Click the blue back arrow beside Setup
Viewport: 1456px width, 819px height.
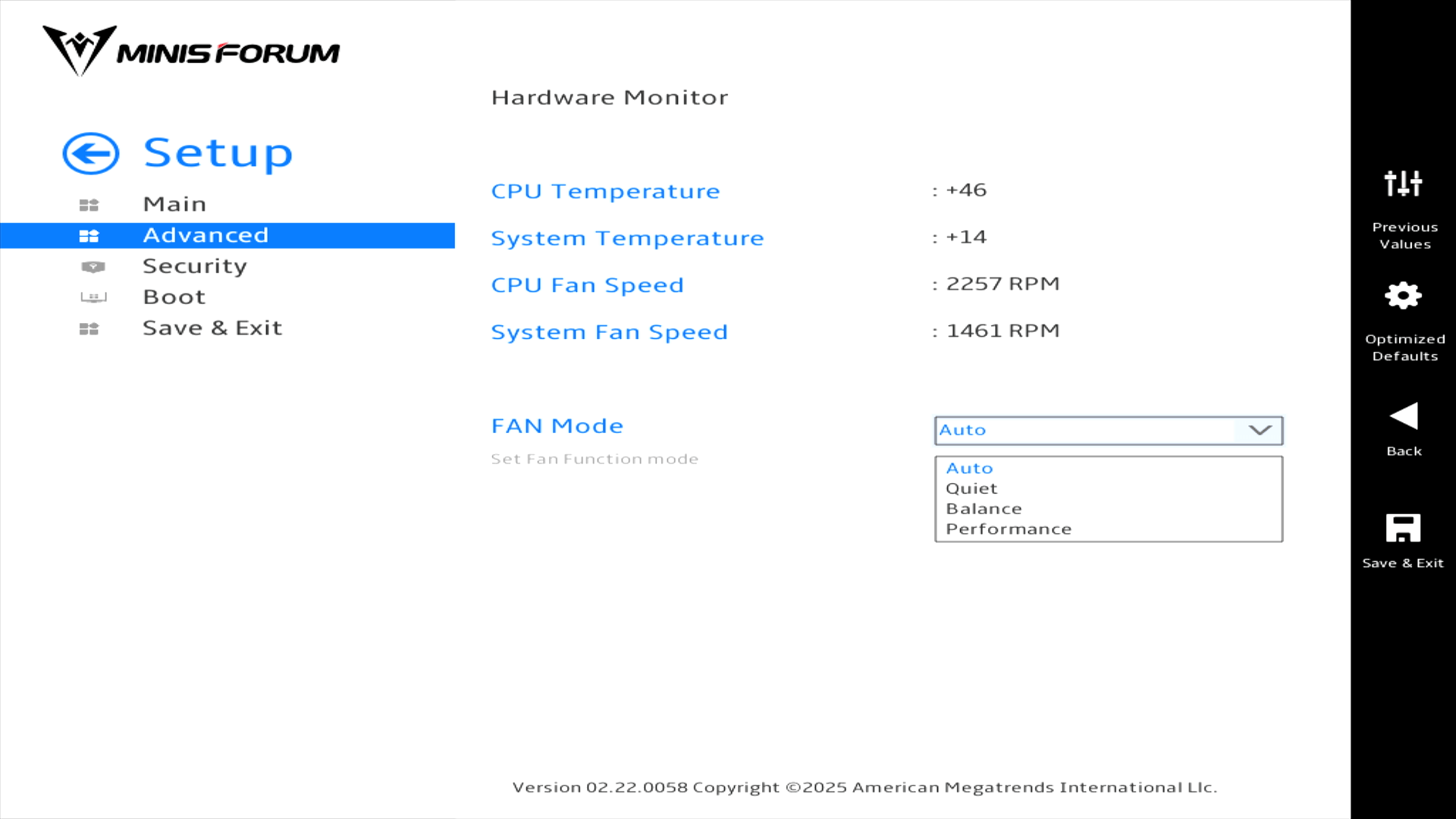[91, 154]
